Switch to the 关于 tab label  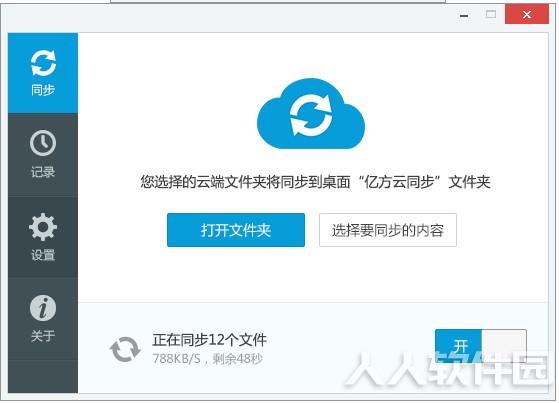(x=43, y=336)
